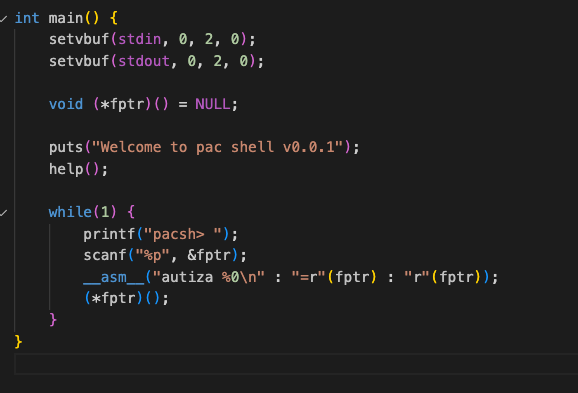Viewport: 578px width, 393px height.
Task: Click the 'void' keyword
Action: pyautogui.click(x=66, y=104)
